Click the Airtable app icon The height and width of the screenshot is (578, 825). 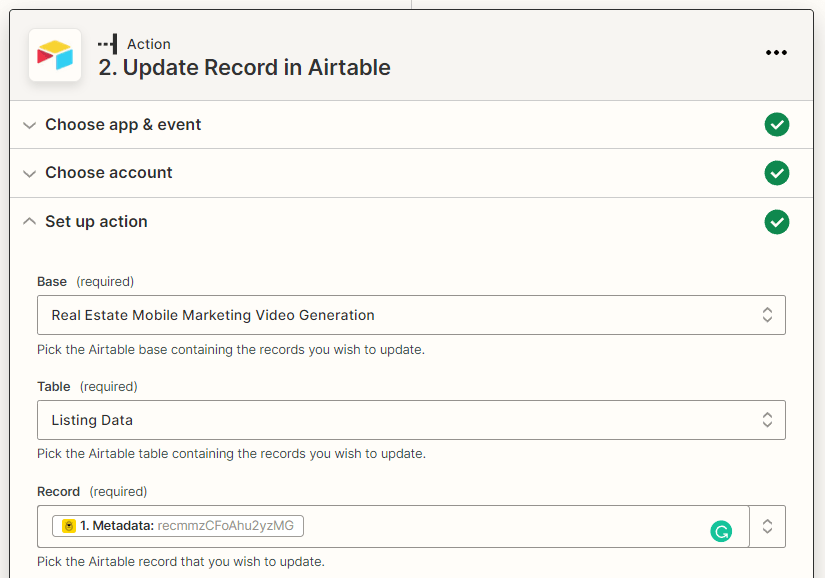click(55, 55)
